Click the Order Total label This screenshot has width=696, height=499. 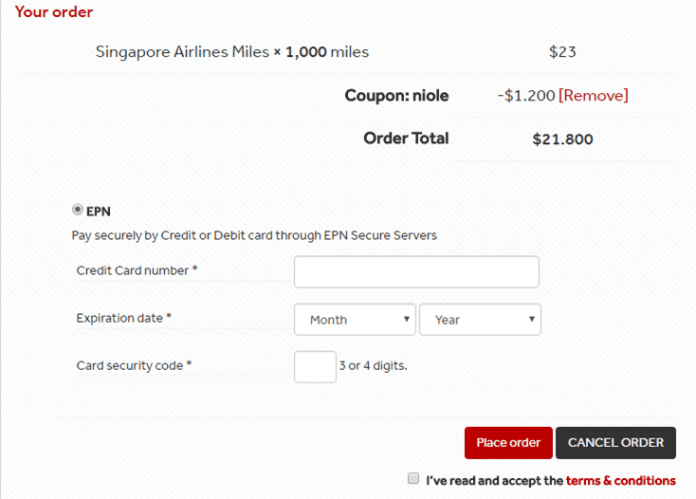(406, 138)
